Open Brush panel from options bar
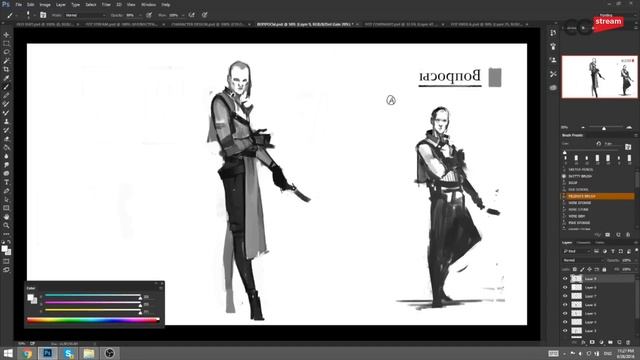This screenshot has width=640, height=360. [x=43, y=15]
